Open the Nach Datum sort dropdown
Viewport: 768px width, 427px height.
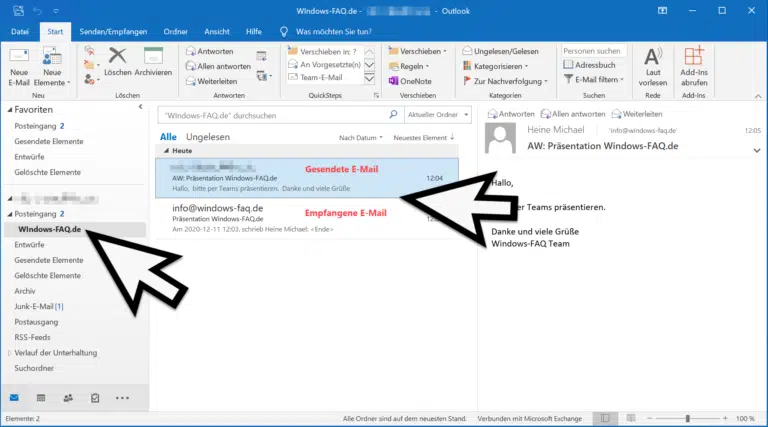(360, 137)
